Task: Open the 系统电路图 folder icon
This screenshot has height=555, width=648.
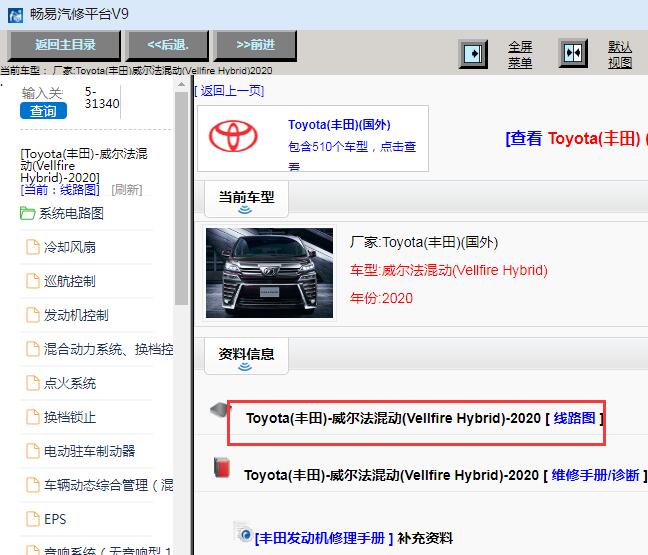Action: click(27, 213)
